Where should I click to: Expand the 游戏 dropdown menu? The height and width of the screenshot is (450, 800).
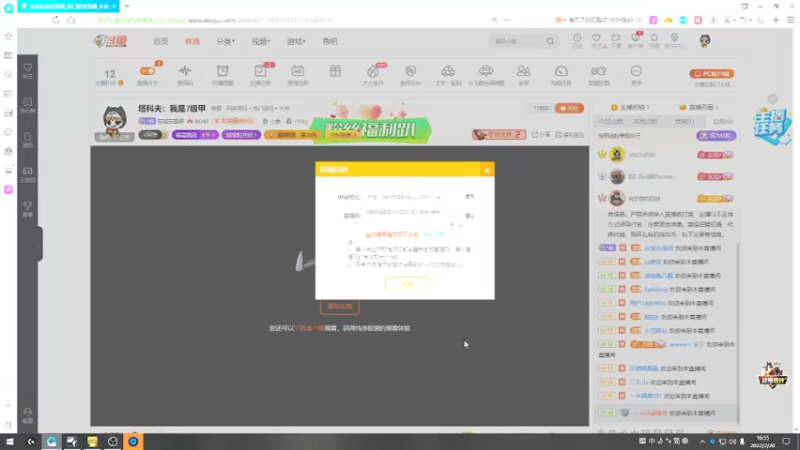tap(296, 41)
